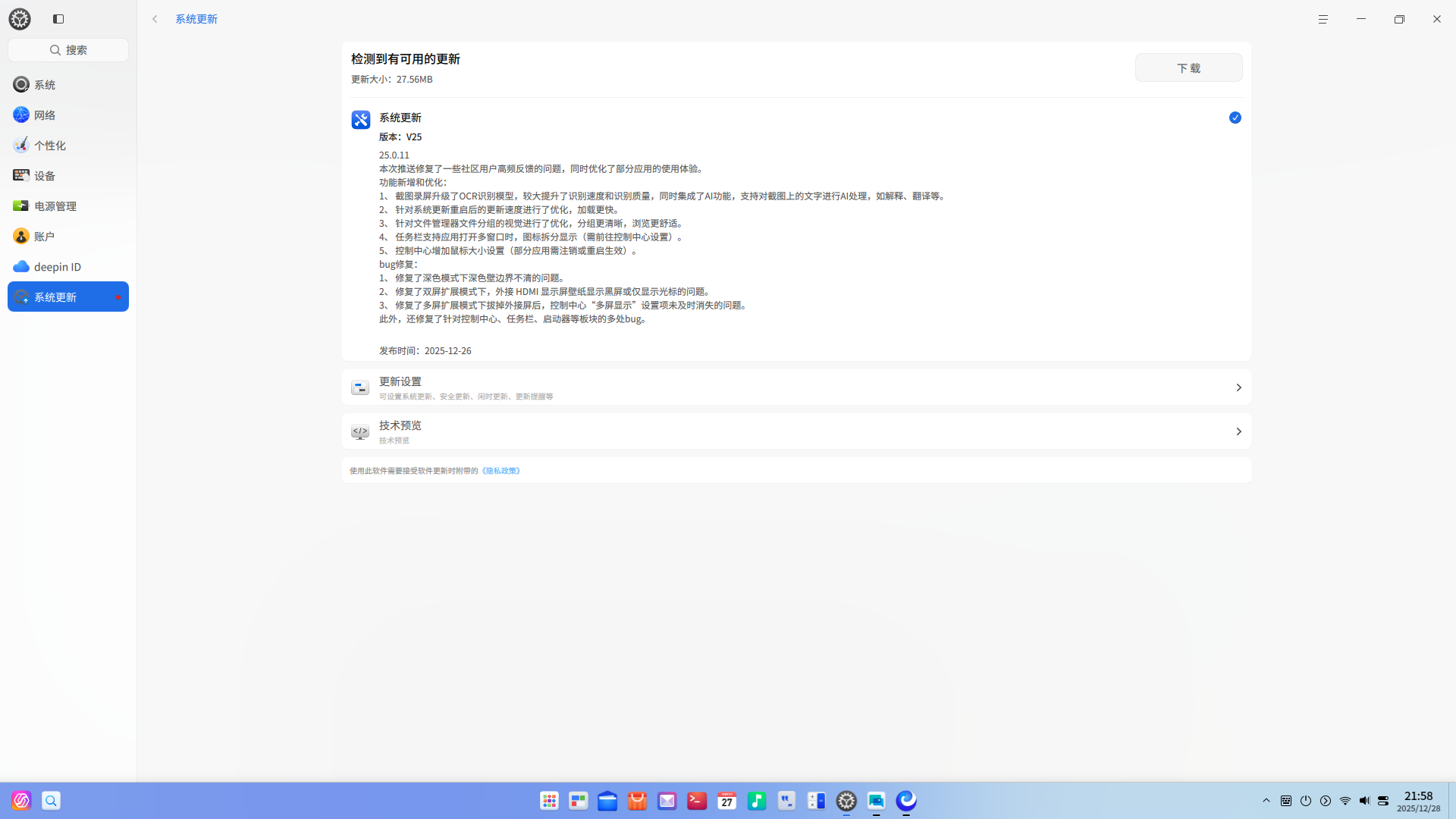Image resolution: width=1456 pixels, height=819 pixels.
Task: Open the deepin ID cloud section
Action: pyautogui.click(x=57, y=266)
